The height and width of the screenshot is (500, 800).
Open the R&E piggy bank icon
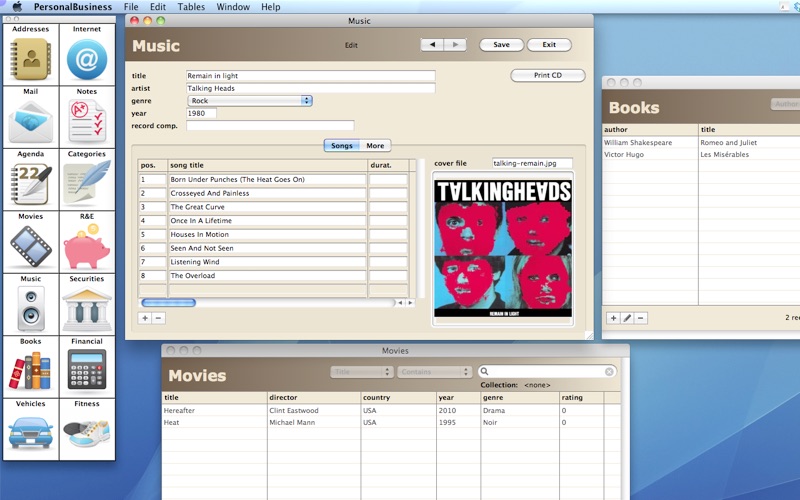tap(87, 246)
